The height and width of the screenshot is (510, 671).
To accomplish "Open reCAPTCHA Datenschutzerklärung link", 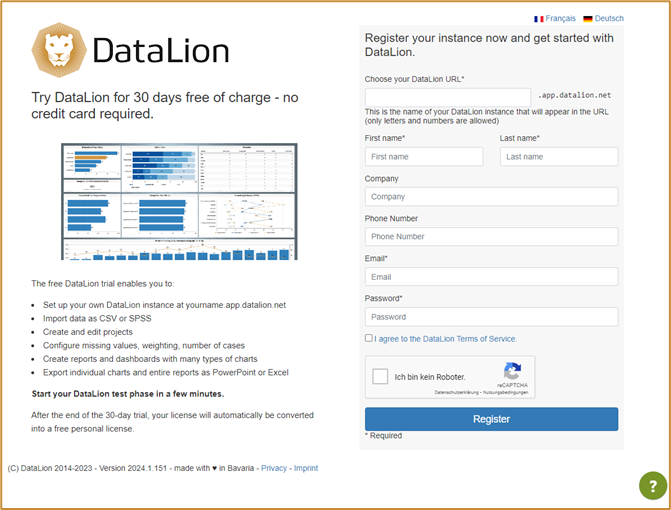I will pyautogui.click(x=456, y=392).
